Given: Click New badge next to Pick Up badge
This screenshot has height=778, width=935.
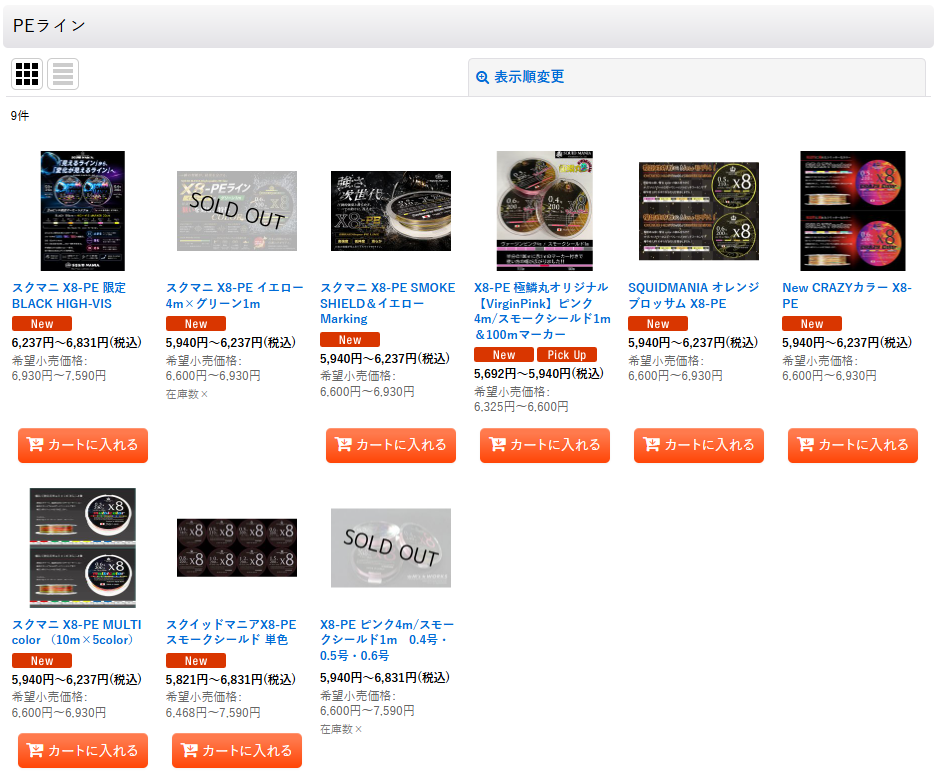Looking at the screenshot, I should coord(504,355).
